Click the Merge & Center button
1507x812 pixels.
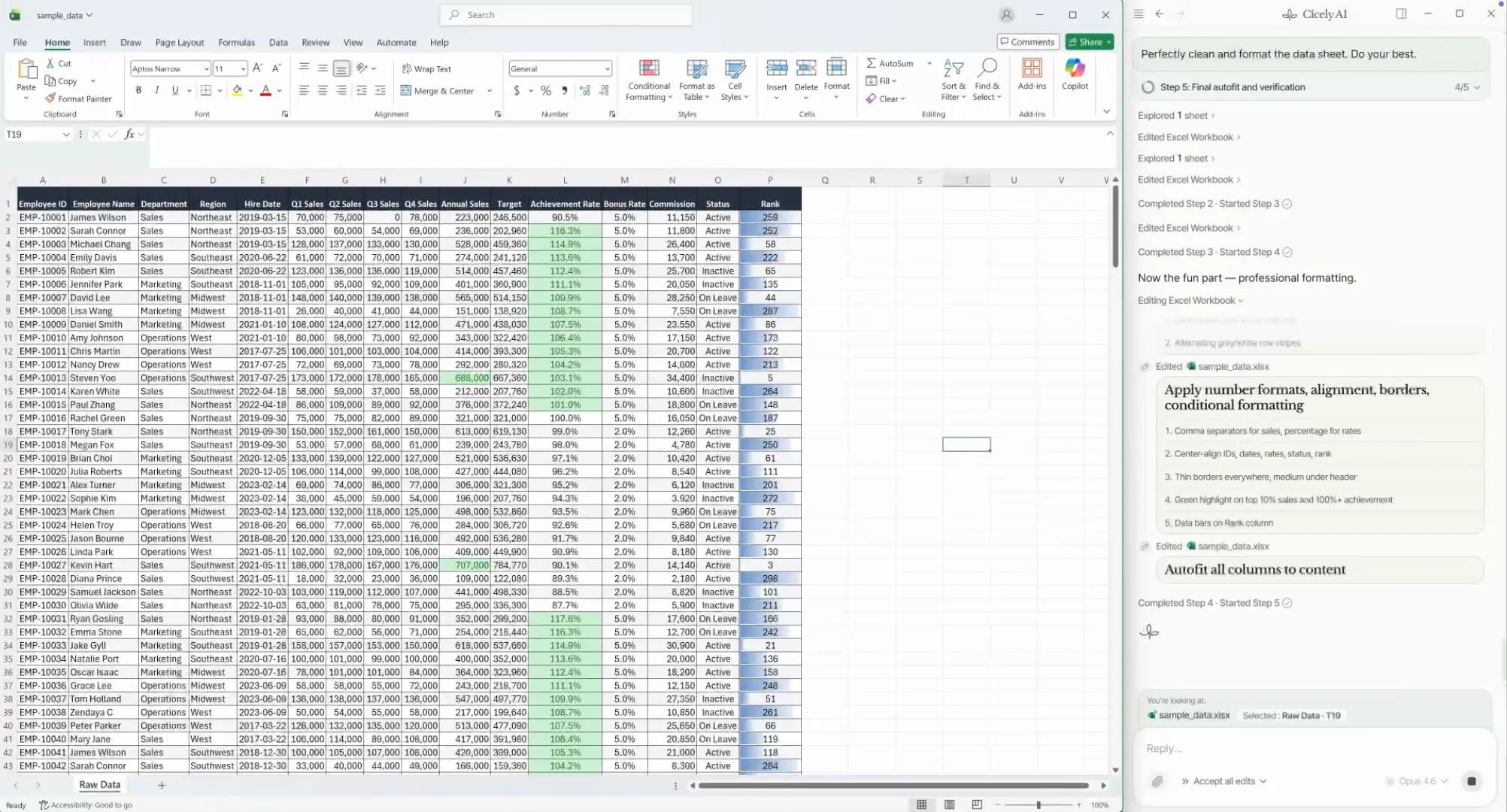438,91
